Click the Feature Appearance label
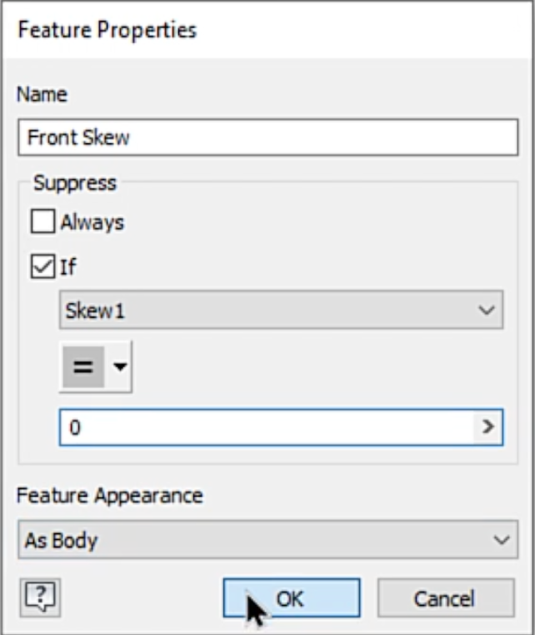 109,495
